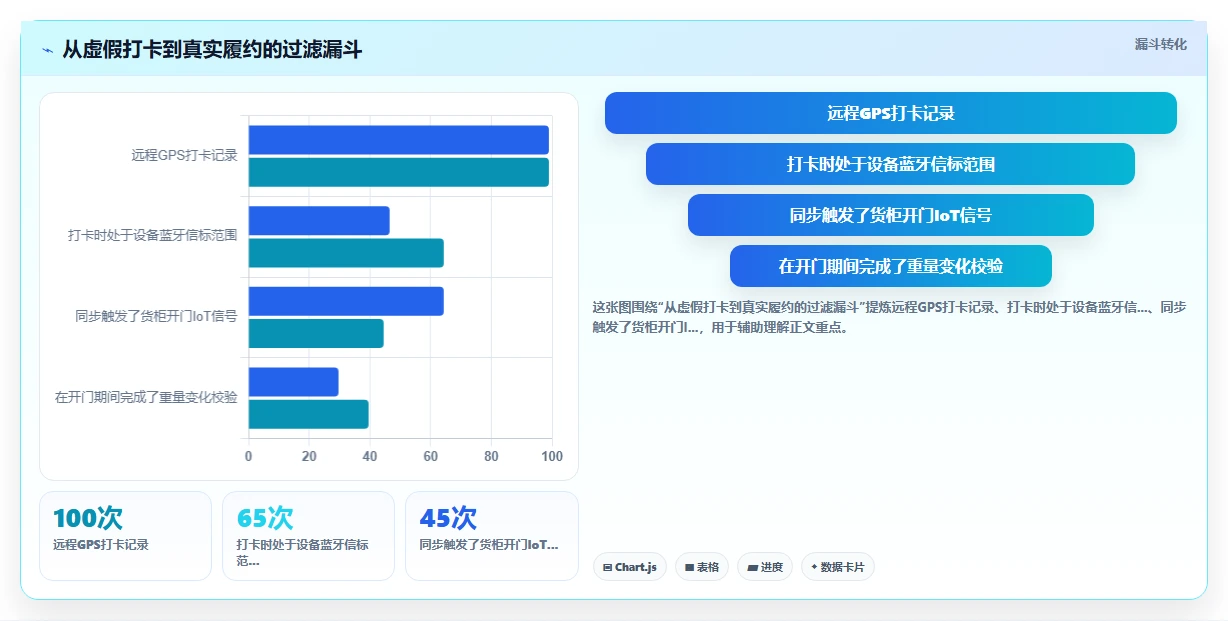1228x621 pixels.
Task: Click the teal bar for 同步触发了货柜开门IoT信号
Action: pyautogui.click(x=316, y=333)
